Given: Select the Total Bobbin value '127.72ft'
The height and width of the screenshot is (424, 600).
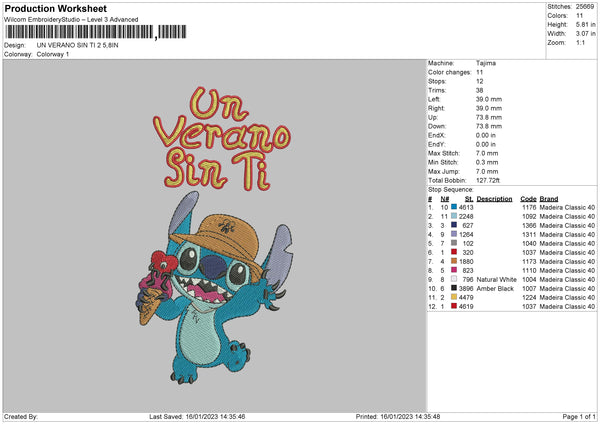Looking at the screenshot, I should pyautogui.click(x=488, y=180).
